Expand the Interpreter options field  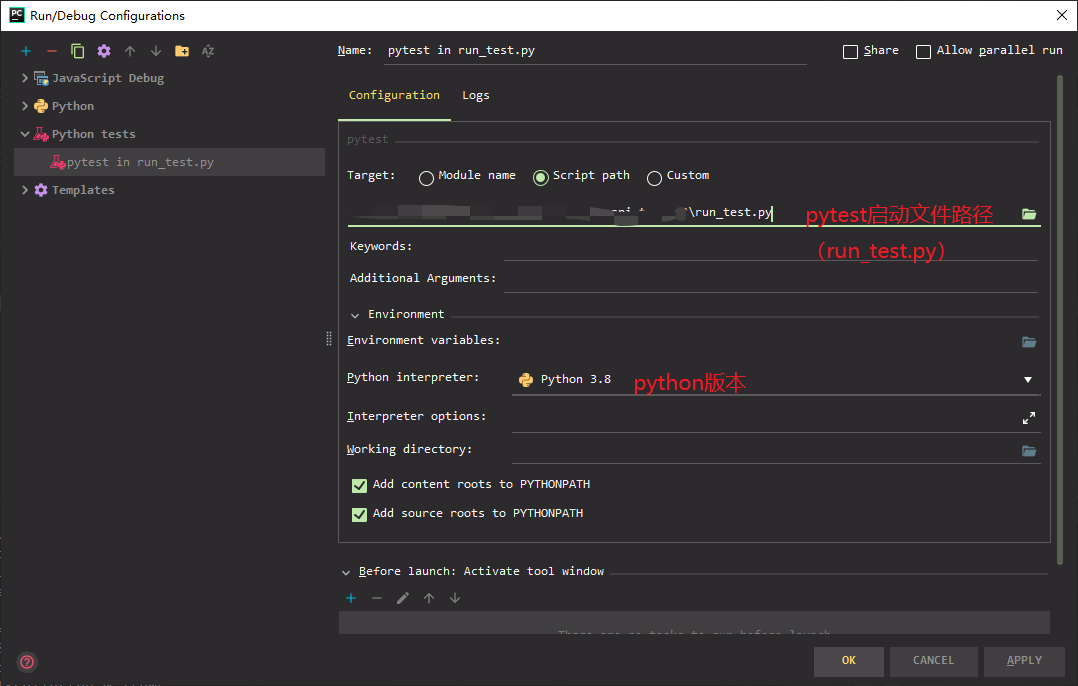coord(1029,417)
